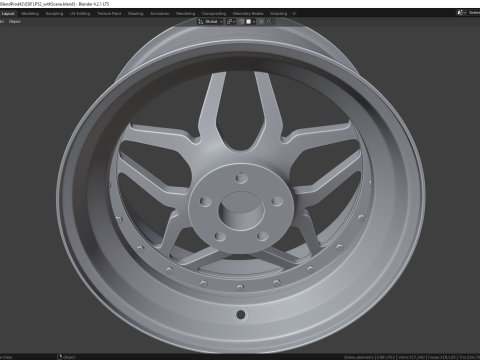The width and height of the screenshot is (480, 360).
Task: Open the Sculpting workspace tab
Action: (x=54, y=14)
